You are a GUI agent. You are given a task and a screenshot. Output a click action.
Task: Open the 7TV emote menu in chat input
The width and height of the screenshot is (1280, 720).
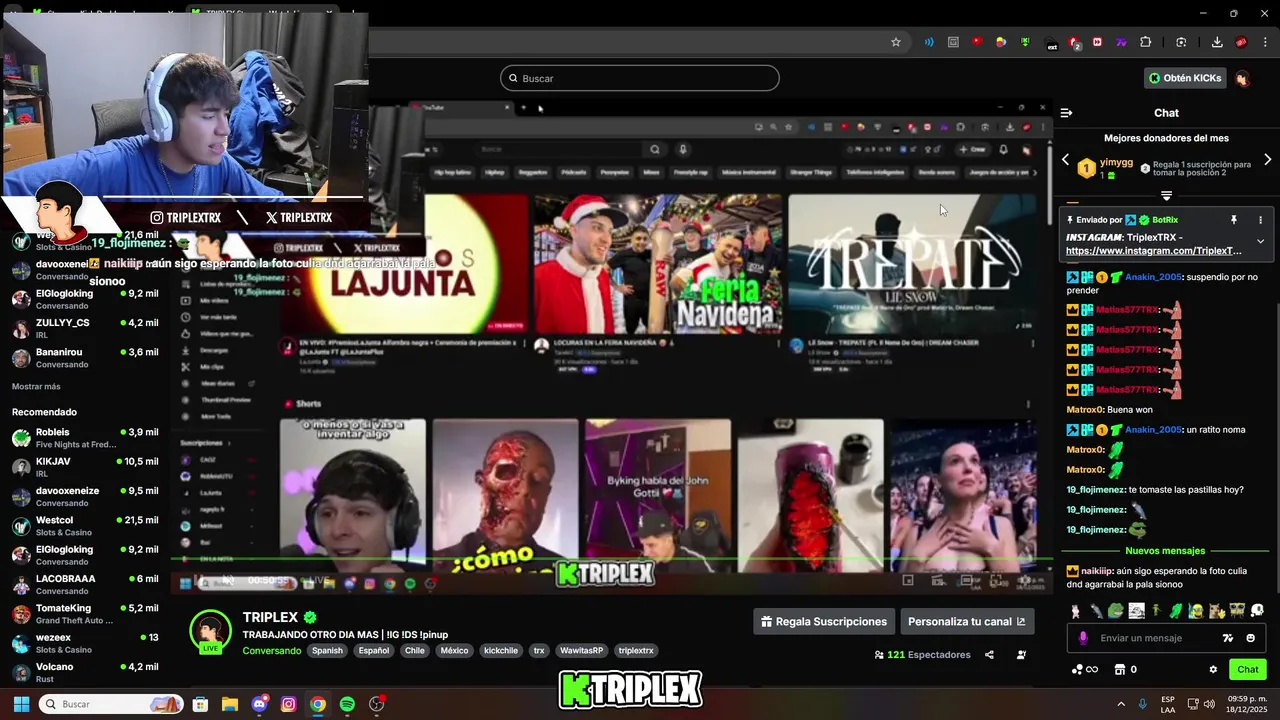pos(1228,638)
